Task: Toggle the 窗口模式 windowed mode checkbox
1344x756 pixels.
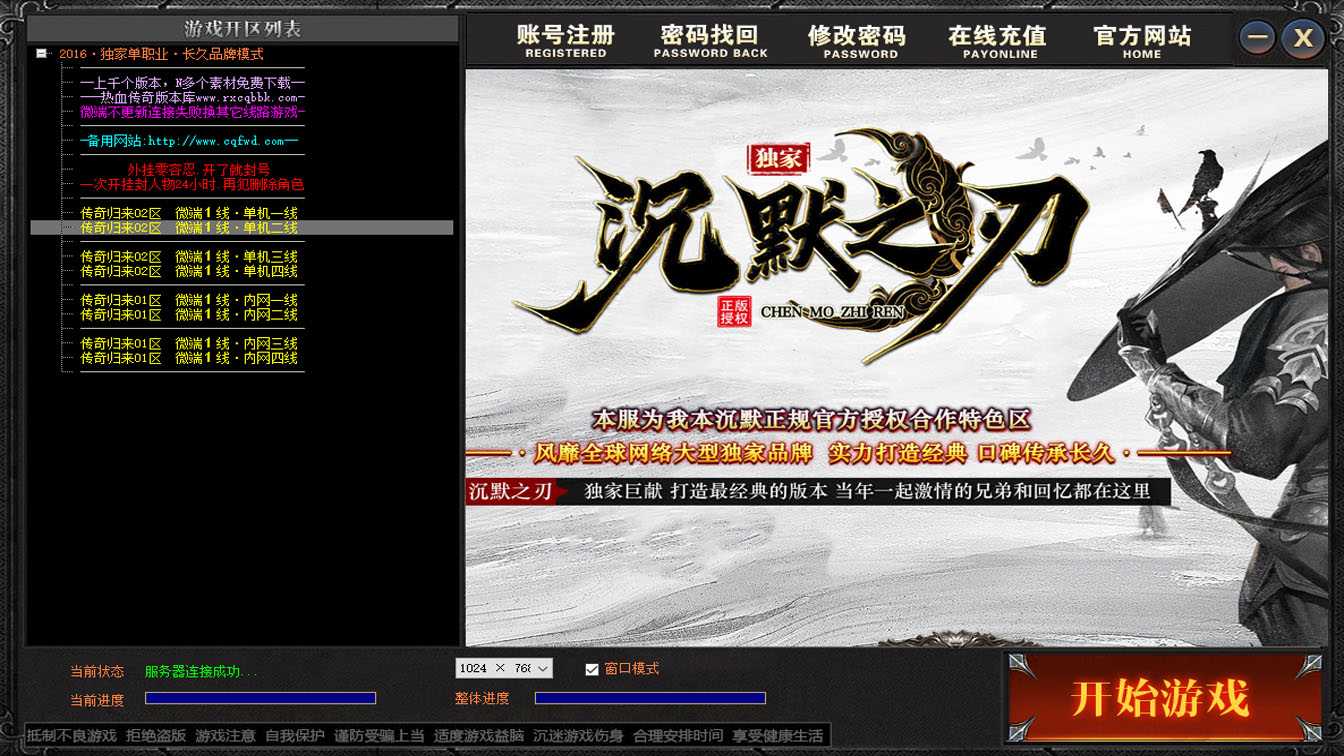Action: [x=592, y=669]
